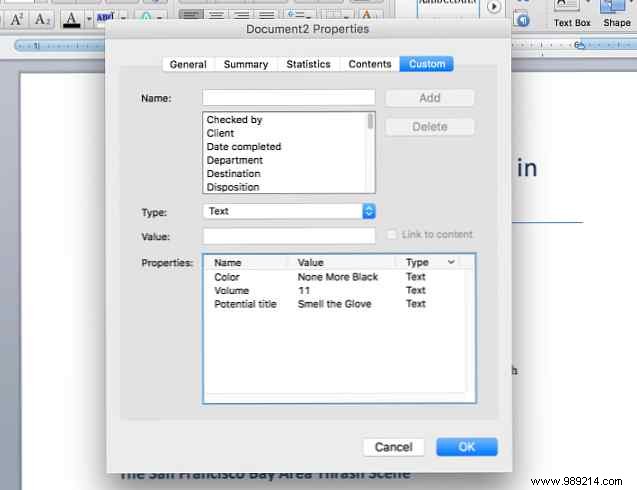Screen dimensions: 637x490
Task: Click the styles pane icon in Word ribbon
Action: (522, 19)
